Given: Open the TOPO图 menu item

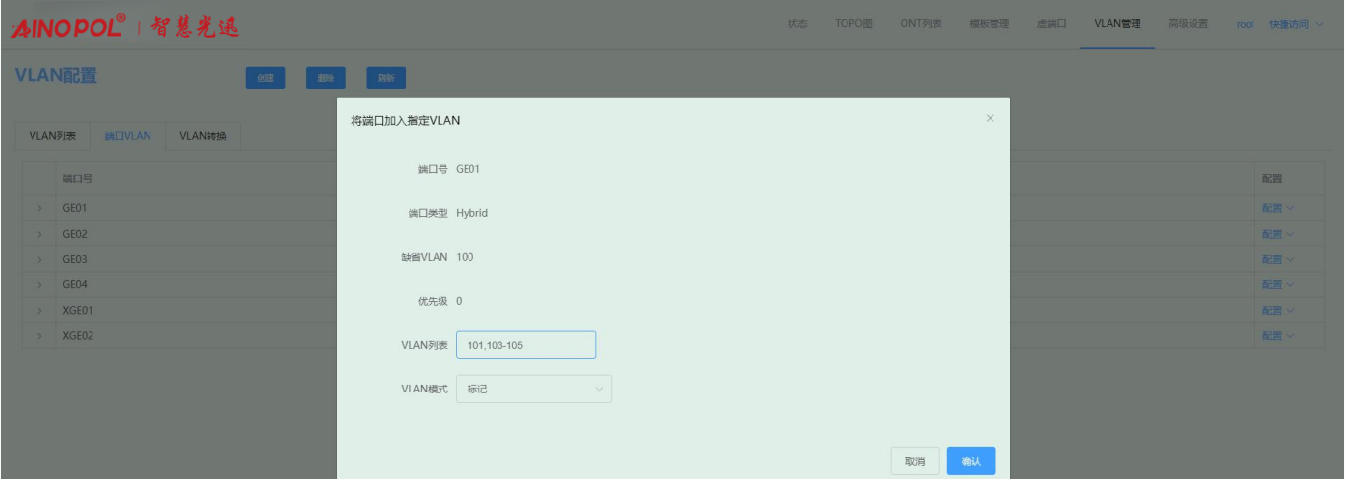Looking at the screenshot, I should click(x=853, y=24).
